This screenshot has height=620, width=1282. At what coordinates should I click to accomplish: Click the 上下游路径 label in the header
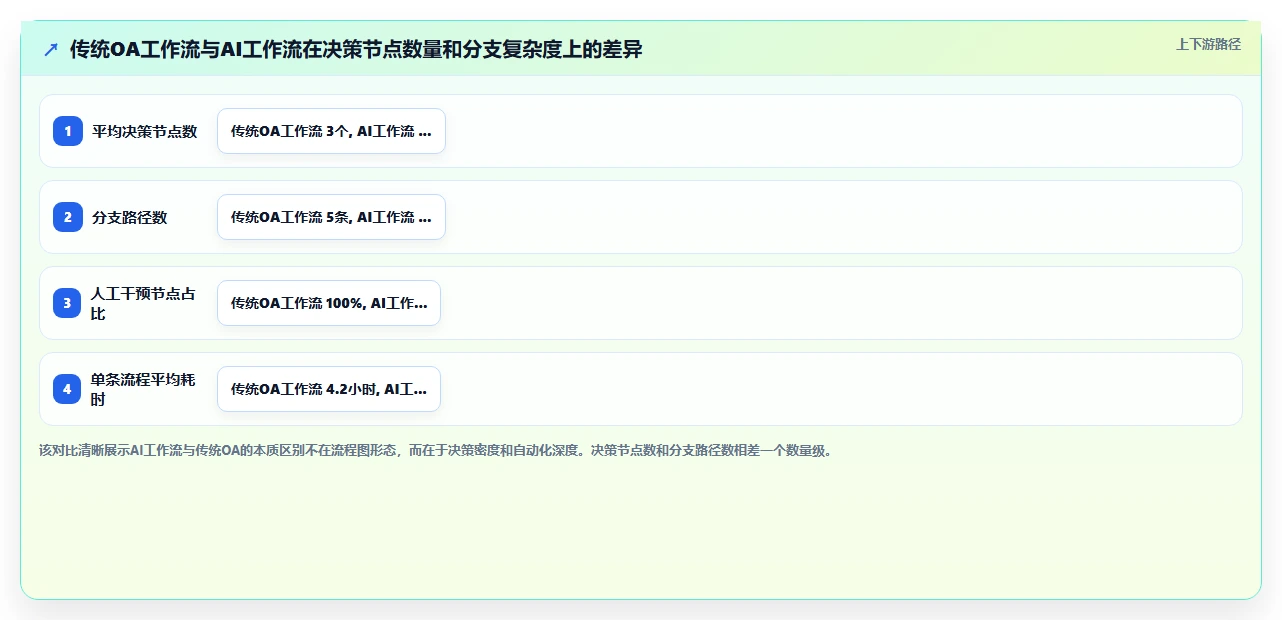click(x=1208, y=44)
